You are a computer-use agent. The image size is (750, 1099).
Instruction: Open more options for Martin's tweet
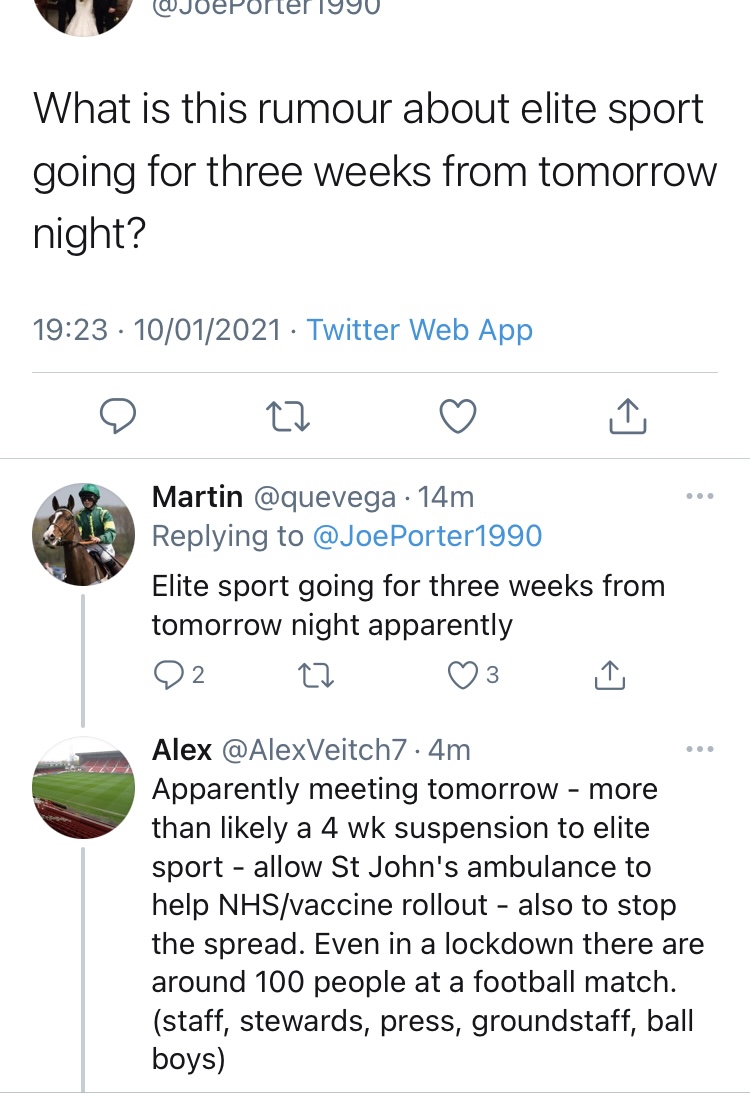point(700,496)
